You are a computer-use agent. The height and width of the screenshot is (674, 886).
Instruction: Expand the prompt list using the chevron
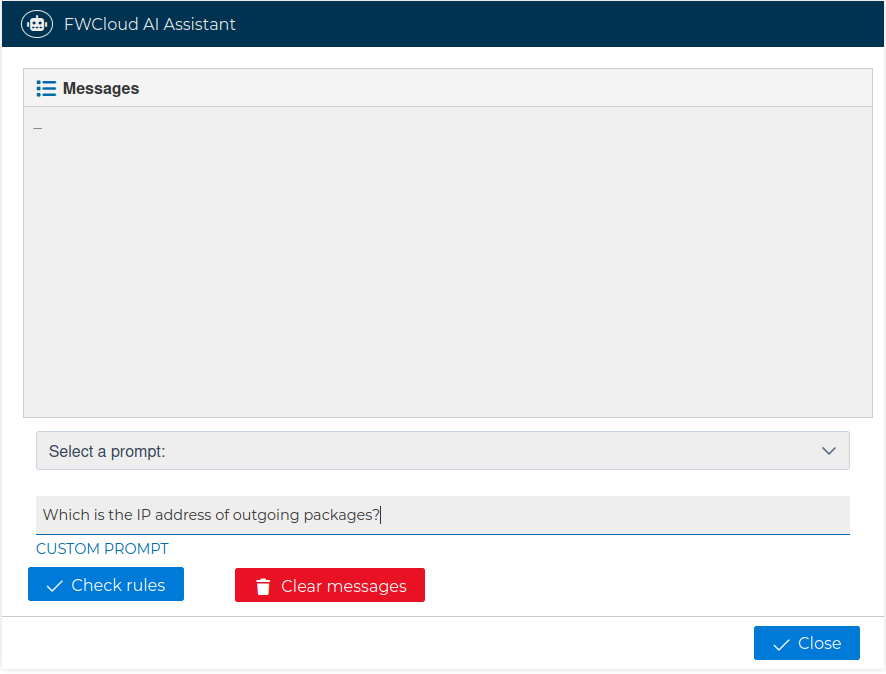(829, 450)
